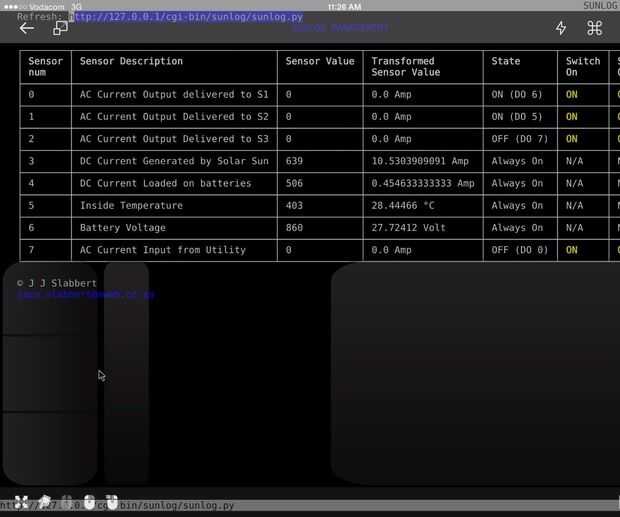Viewport: 620px width, 517px height.
Task: Click state 'OFF (DO 7)'
Action: [520, 139]
